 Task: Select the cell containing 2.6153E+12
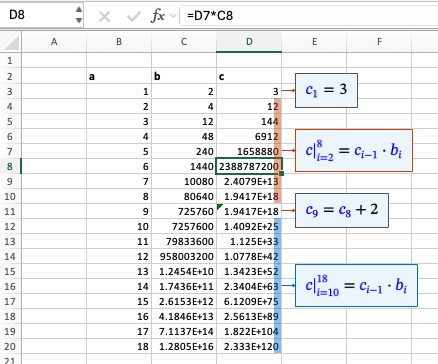[x=184, y=301]
